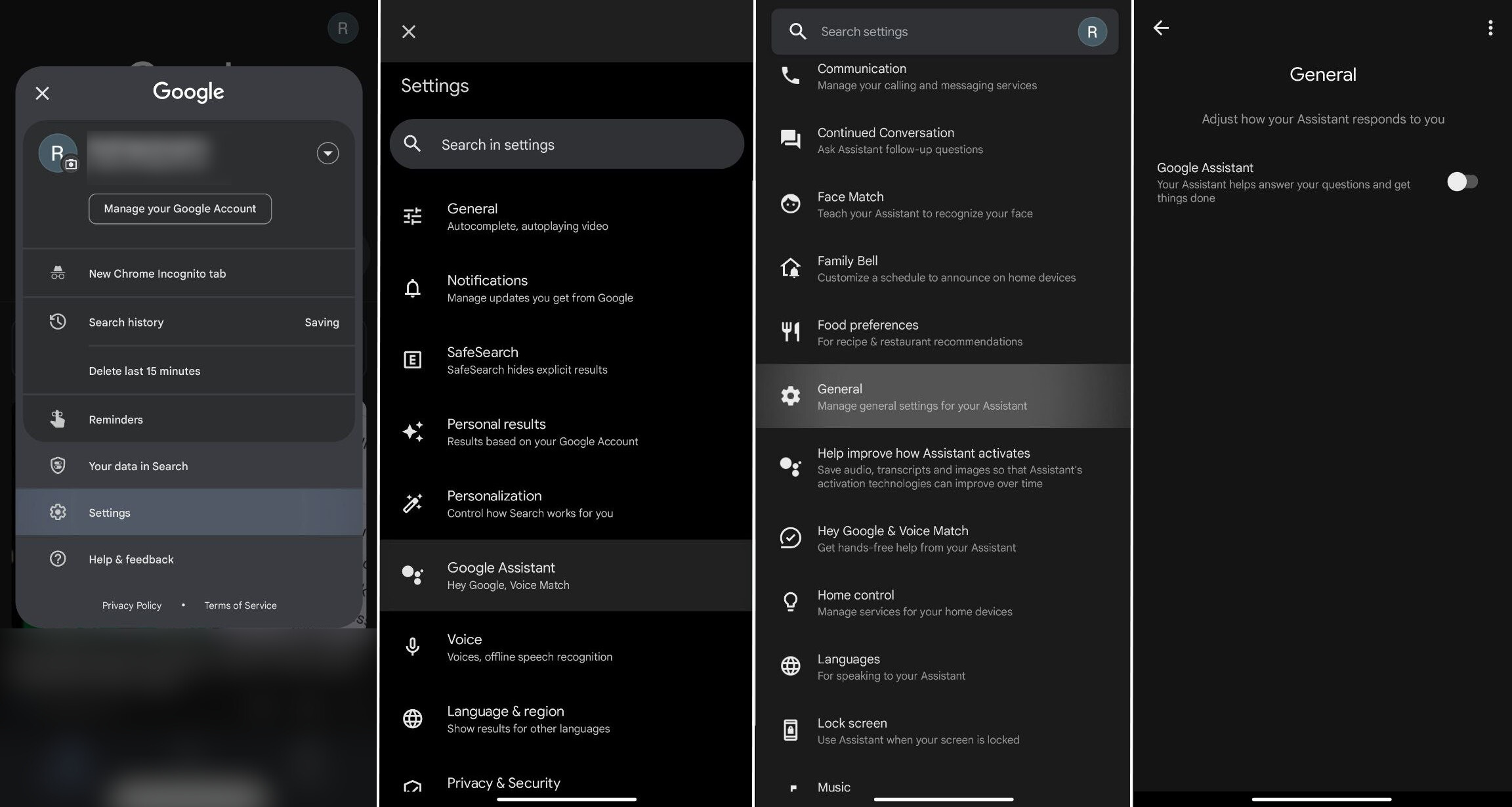The height and width of the screenshot is (807, 1512).
Task: Toggle the Google Assistant switch
Action: (x=1462, y=182)
